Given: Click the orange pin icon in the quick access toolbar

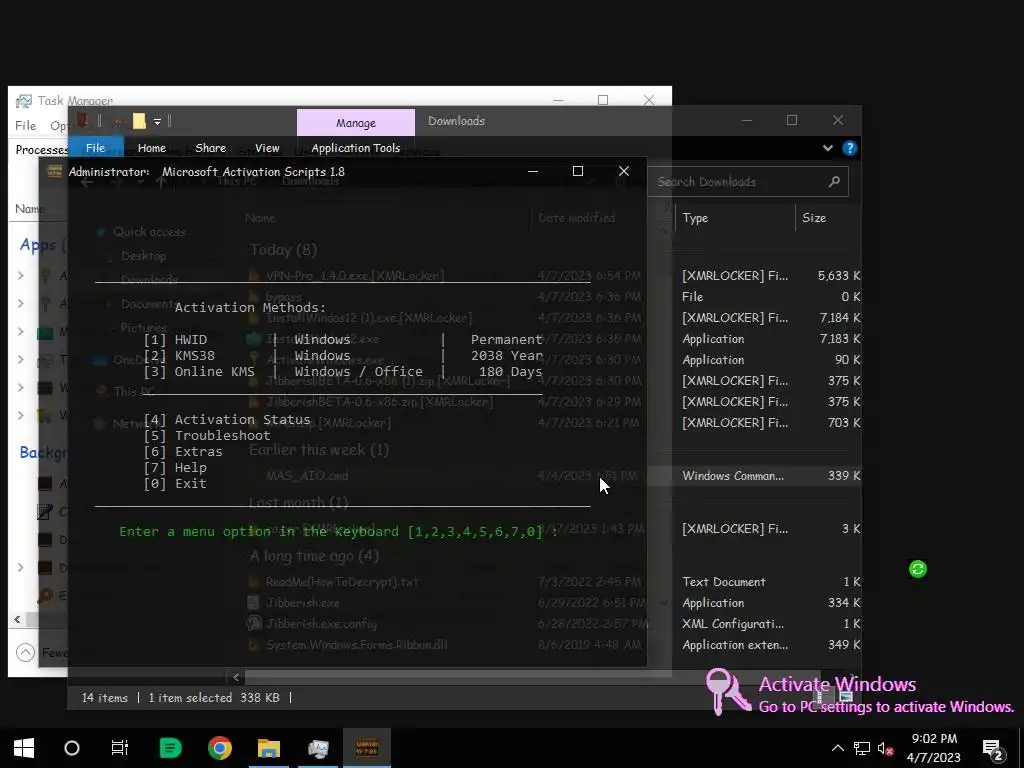Looking at the screenshot, I should pyautogui.click(x=118, y=121).
